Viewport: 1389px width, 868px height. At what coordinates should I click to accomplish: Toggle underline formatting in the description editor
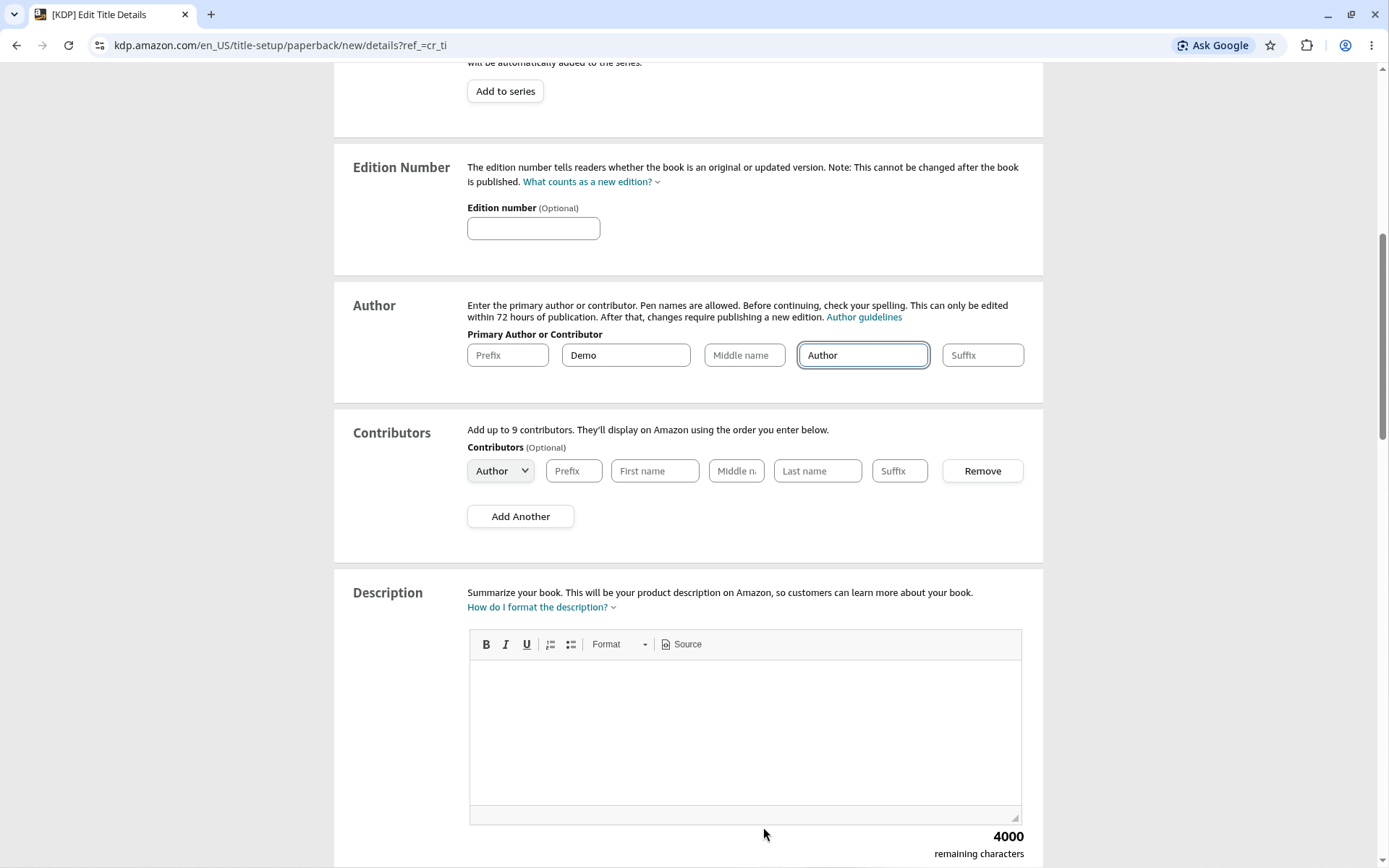pos(527,644)
